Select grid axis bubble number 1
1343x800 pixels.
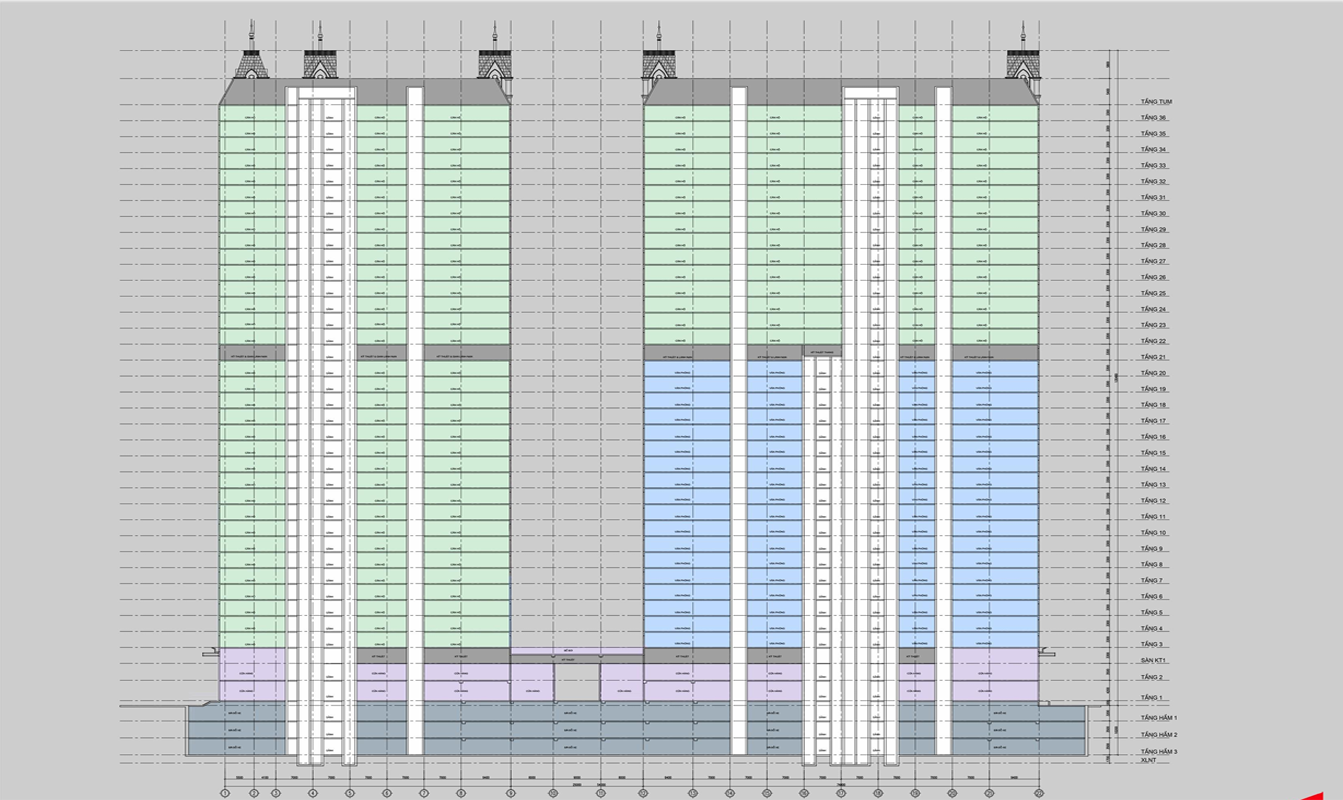(x=226, y=793)
